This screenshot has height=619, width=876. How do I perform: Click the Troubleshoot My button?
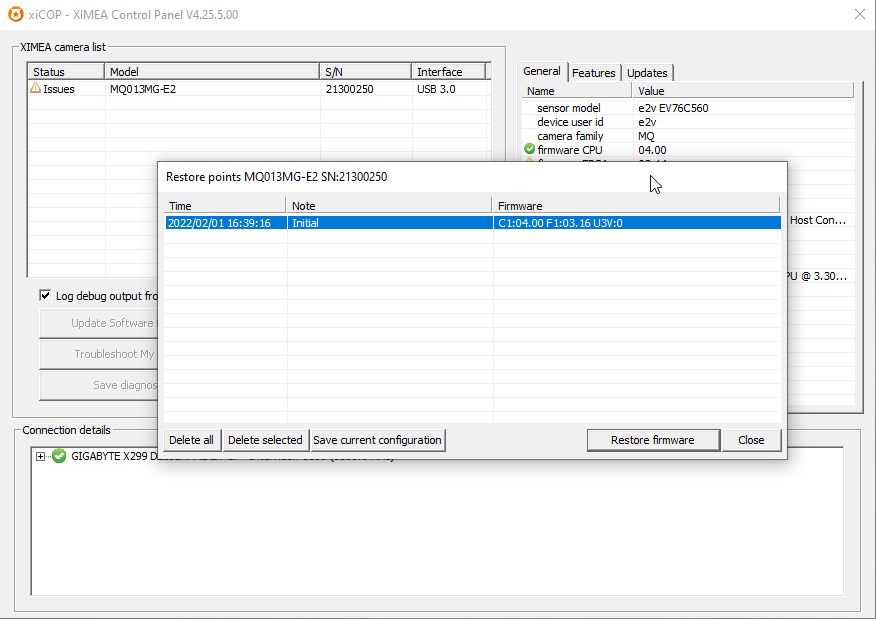click(x=99, y=354)
